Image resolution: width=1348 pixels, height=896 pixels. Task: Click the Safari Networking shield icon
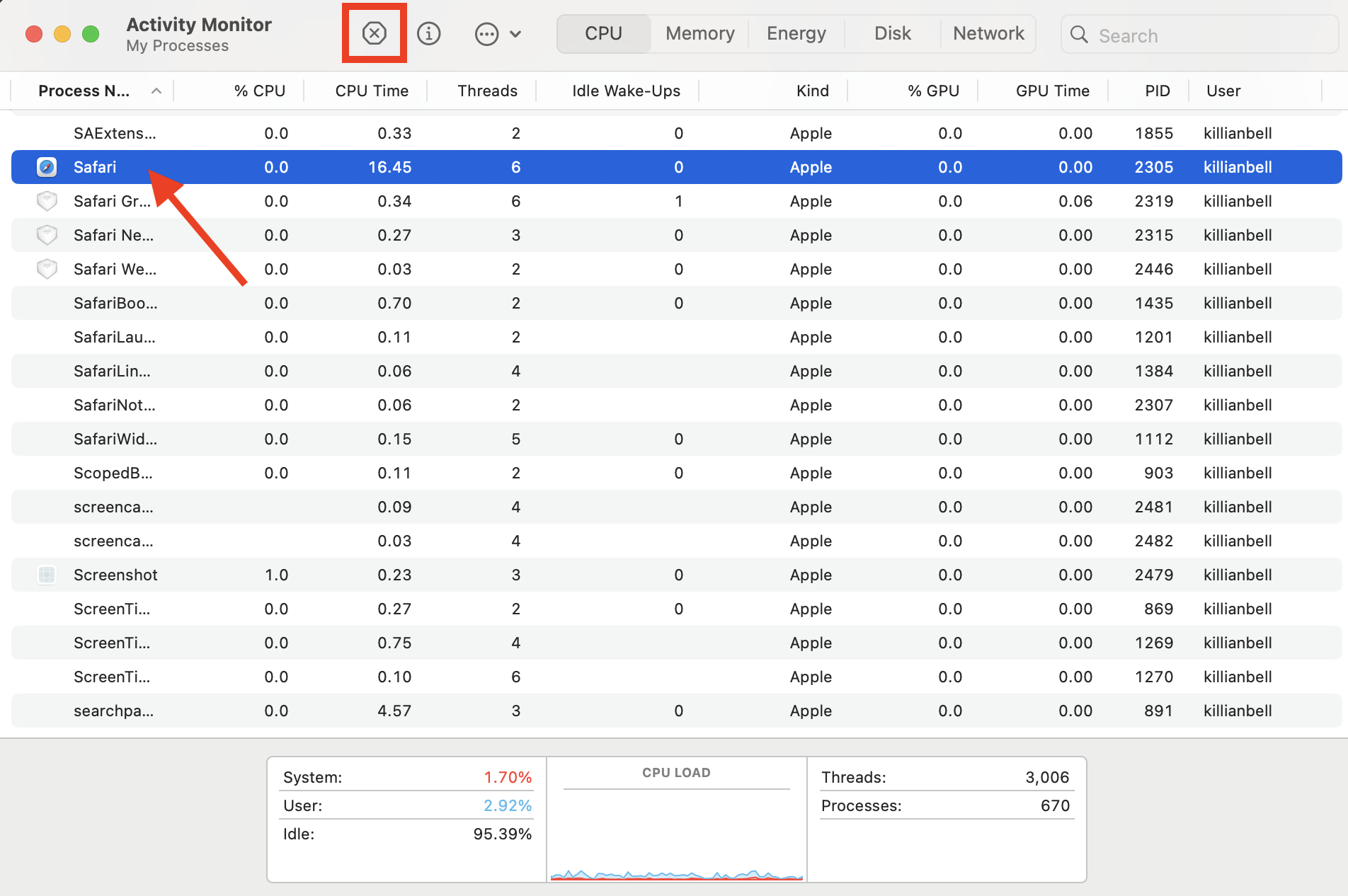pyautogui.click(x=46, y=235)
